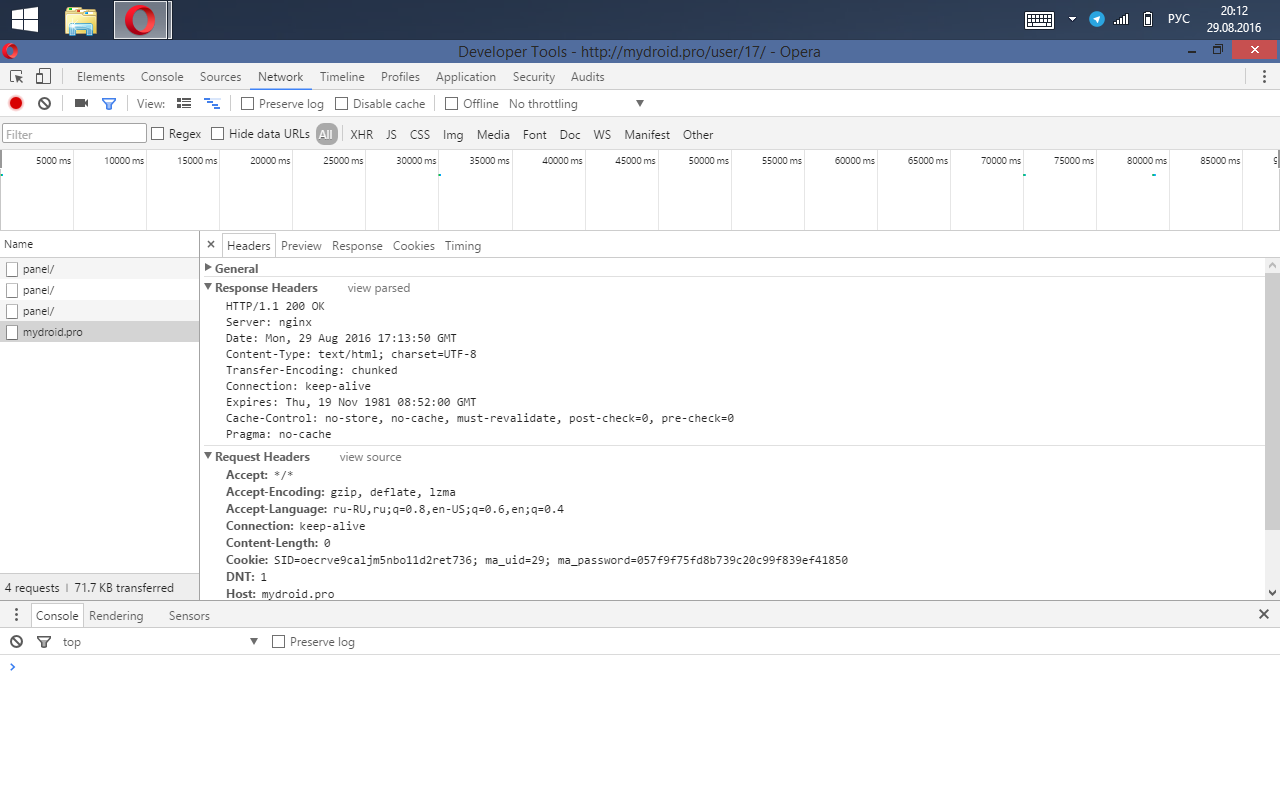Toggle the network filter funnel icon

(x=109, y=103)
